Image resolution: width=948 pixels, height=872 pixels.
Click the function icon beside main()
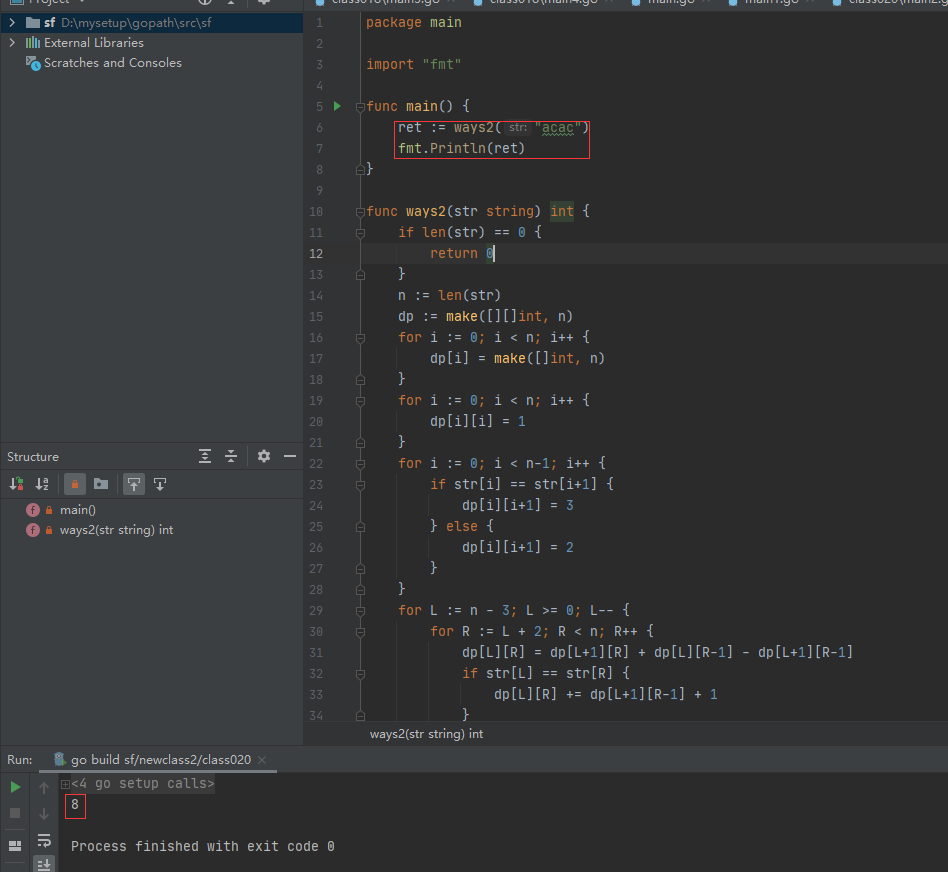(33, 510)
